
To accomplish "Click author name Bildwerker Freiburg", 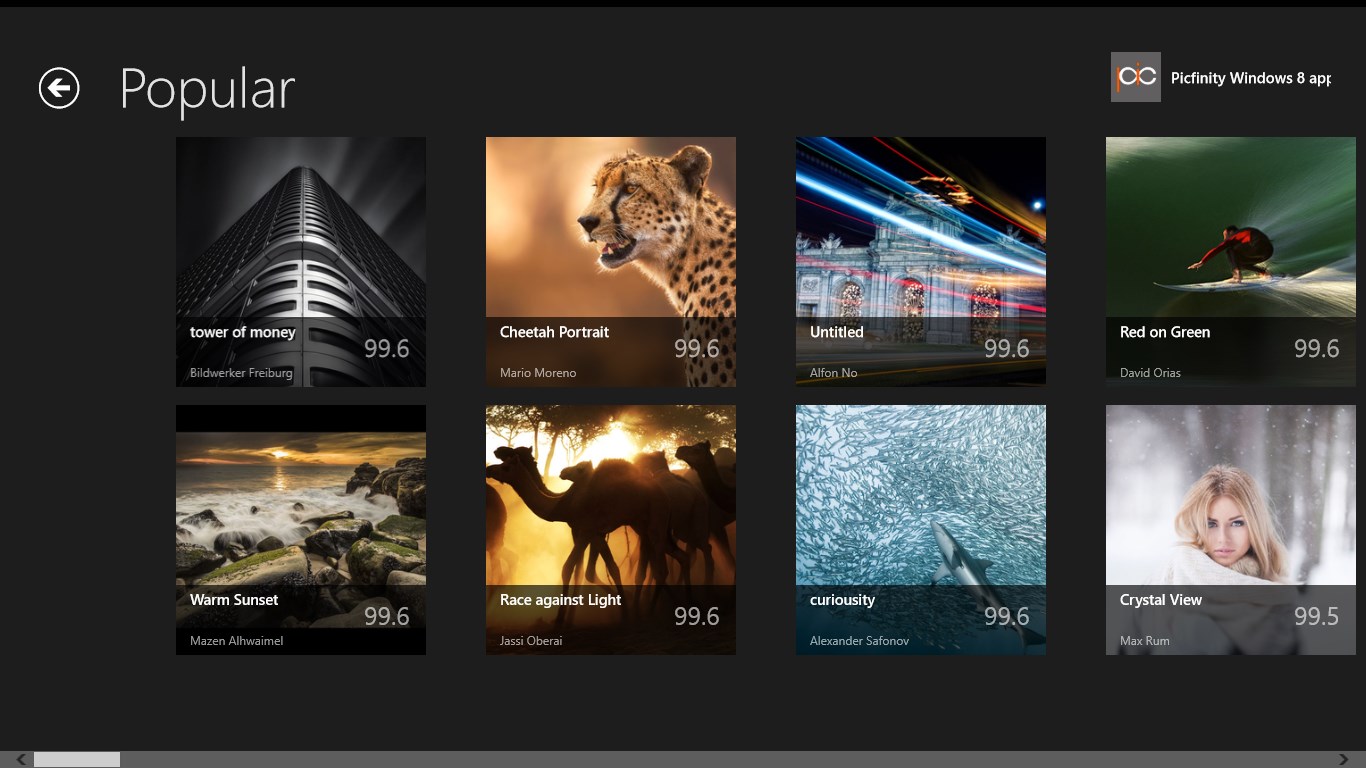I will pos(241,373).
